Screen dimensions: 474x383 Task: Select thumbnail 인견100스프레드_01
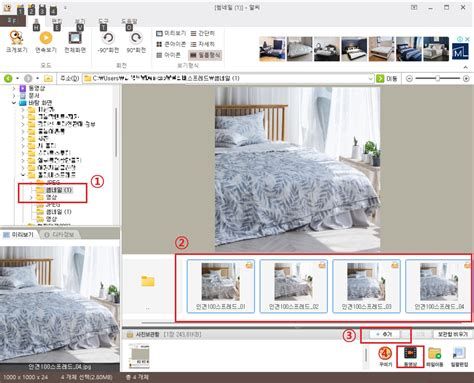[x=221, y=286]
